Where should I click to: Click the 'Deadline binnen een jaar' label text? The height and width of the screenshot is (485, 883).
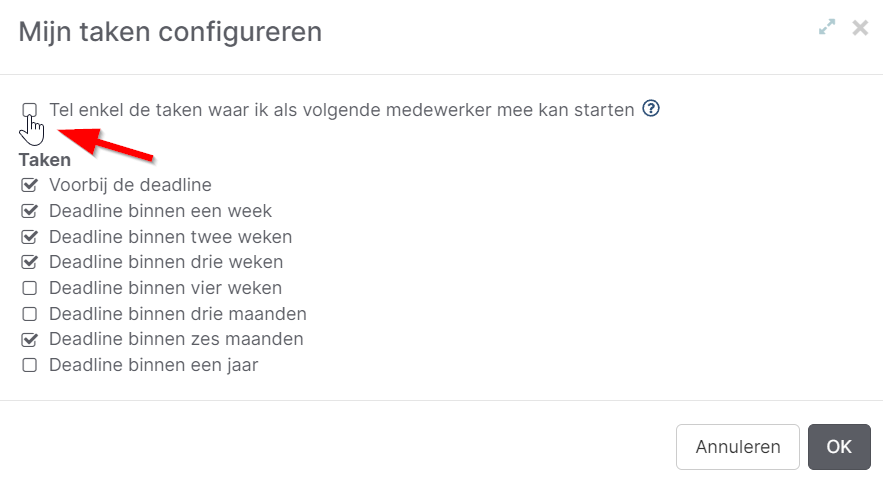tap(153, 366)
